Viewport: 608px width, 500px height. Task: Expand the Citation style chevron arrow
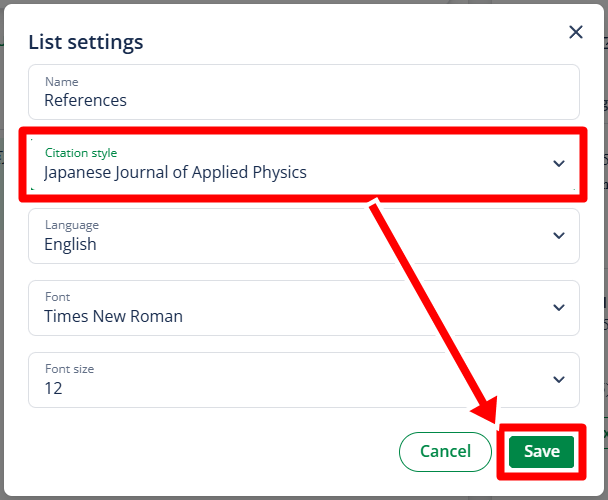[558, 164]
